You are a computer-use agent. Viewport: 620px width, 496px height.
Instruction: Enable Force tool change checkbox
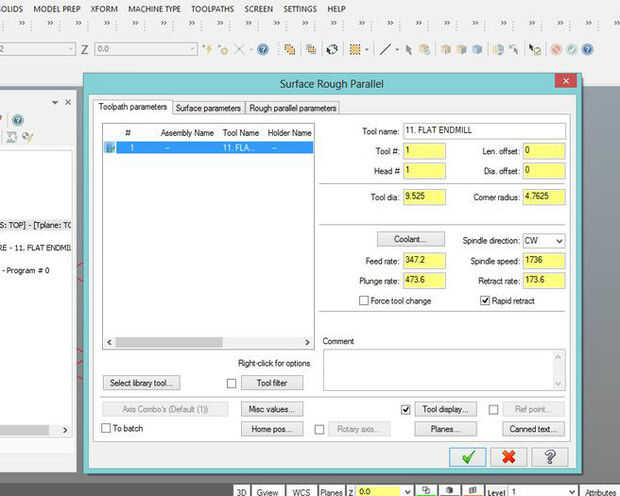coord(364,300)
